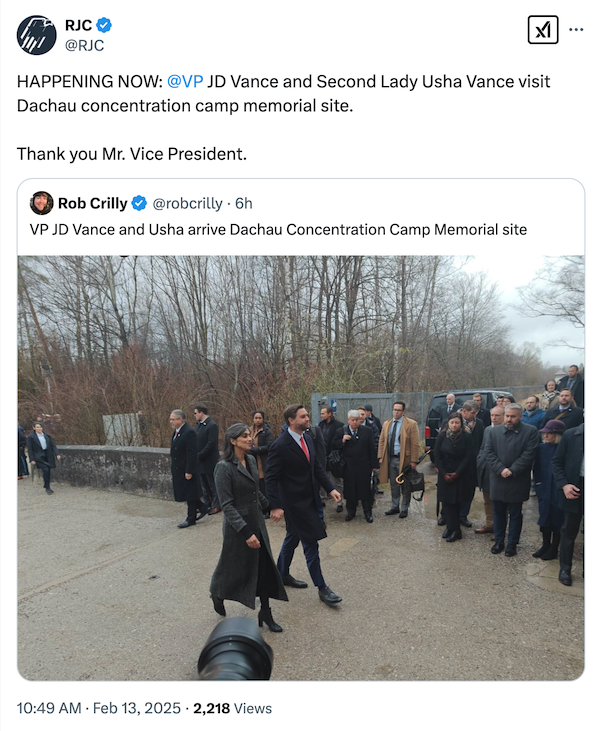This screenshot has height=731, width=600.
Task: Click the main tweet HAPPENING NOW text
Action: [x=283, y=94]
